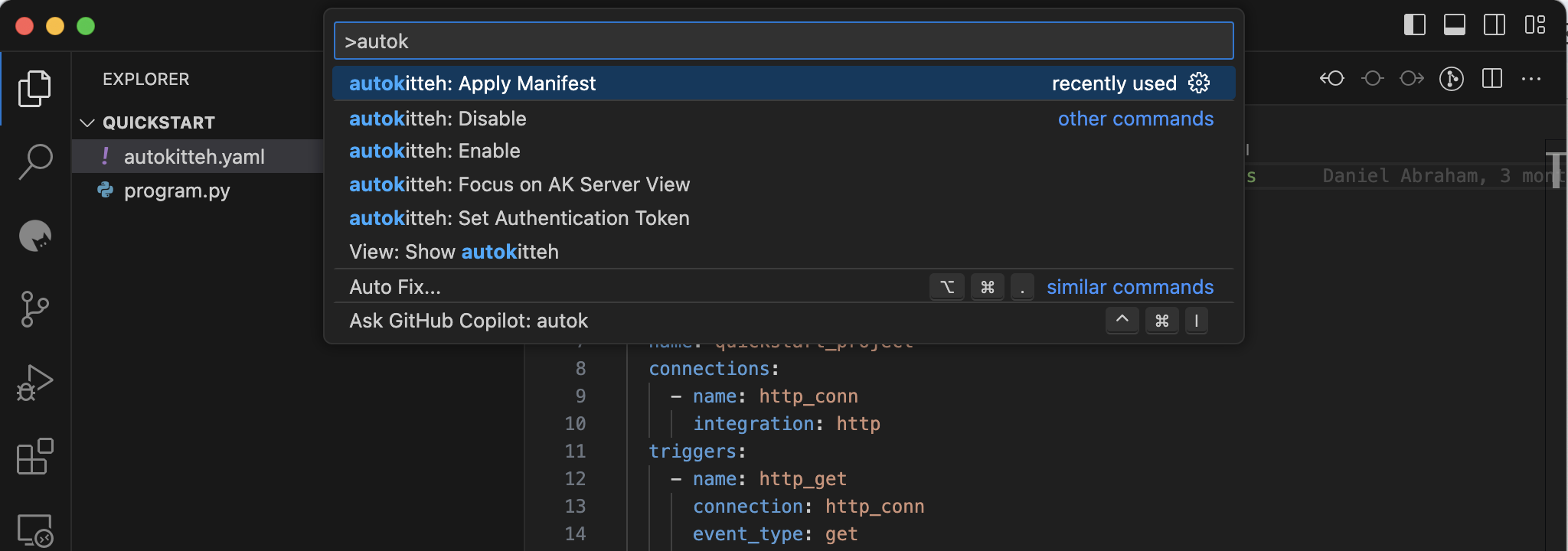This screenshot has height=551, width=1568.
Task: Open the Run and Debug view
Action: (x=34, y=383)
